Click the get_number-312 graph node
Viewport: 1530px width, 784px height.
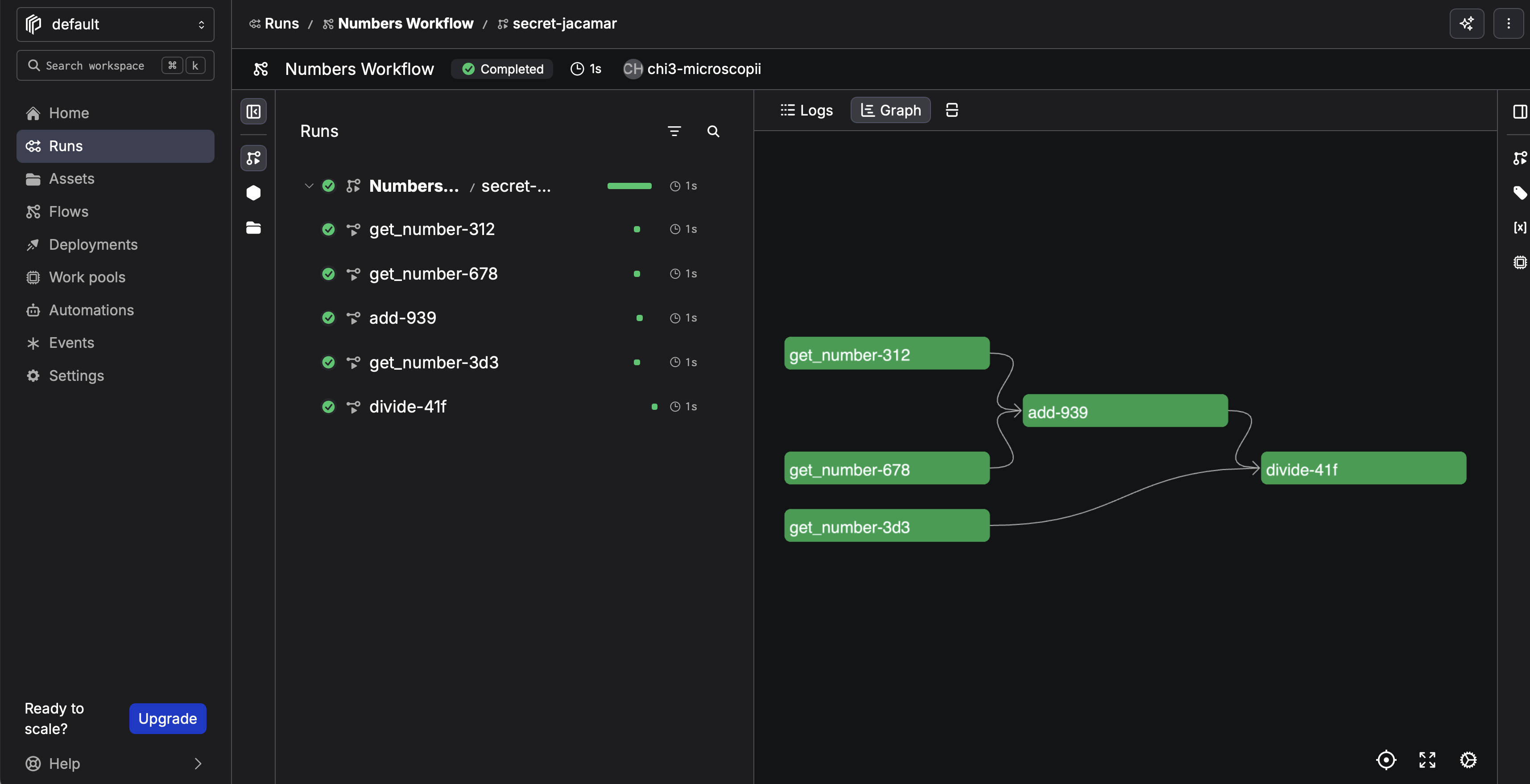point(887,353)
